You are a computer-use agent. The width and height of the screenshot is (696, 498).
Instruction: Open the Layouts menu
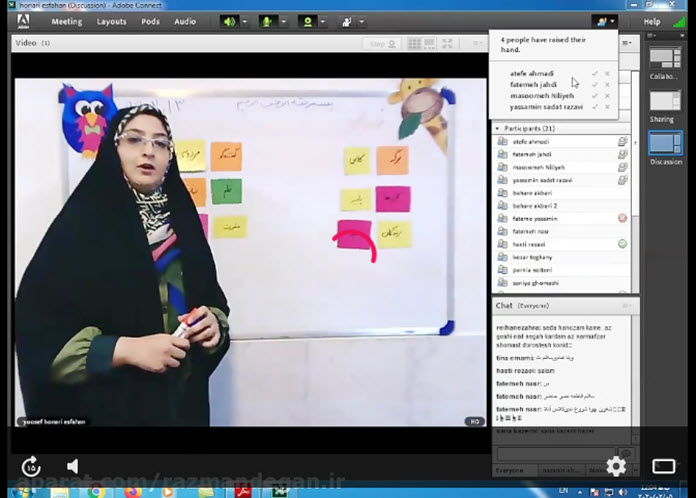111,21
